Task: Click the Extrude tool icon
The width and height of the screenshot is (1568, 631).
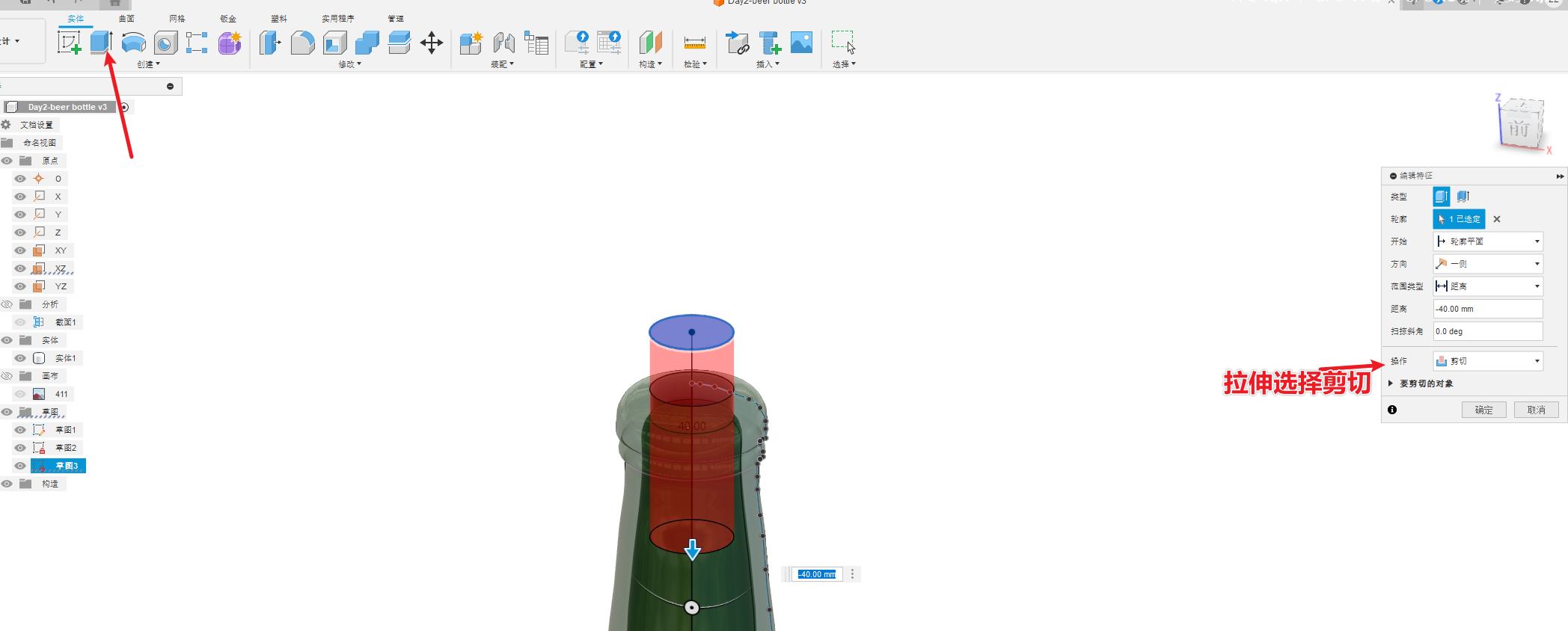Action: [101, 43]
